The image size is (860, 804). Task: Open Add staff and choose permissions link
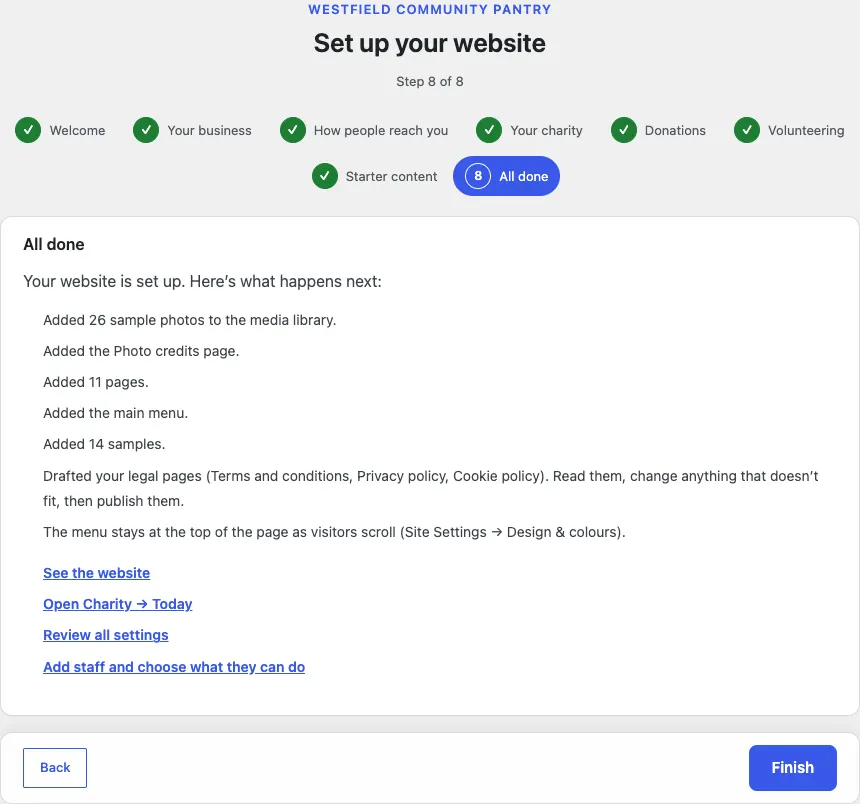tap(174, 667)
